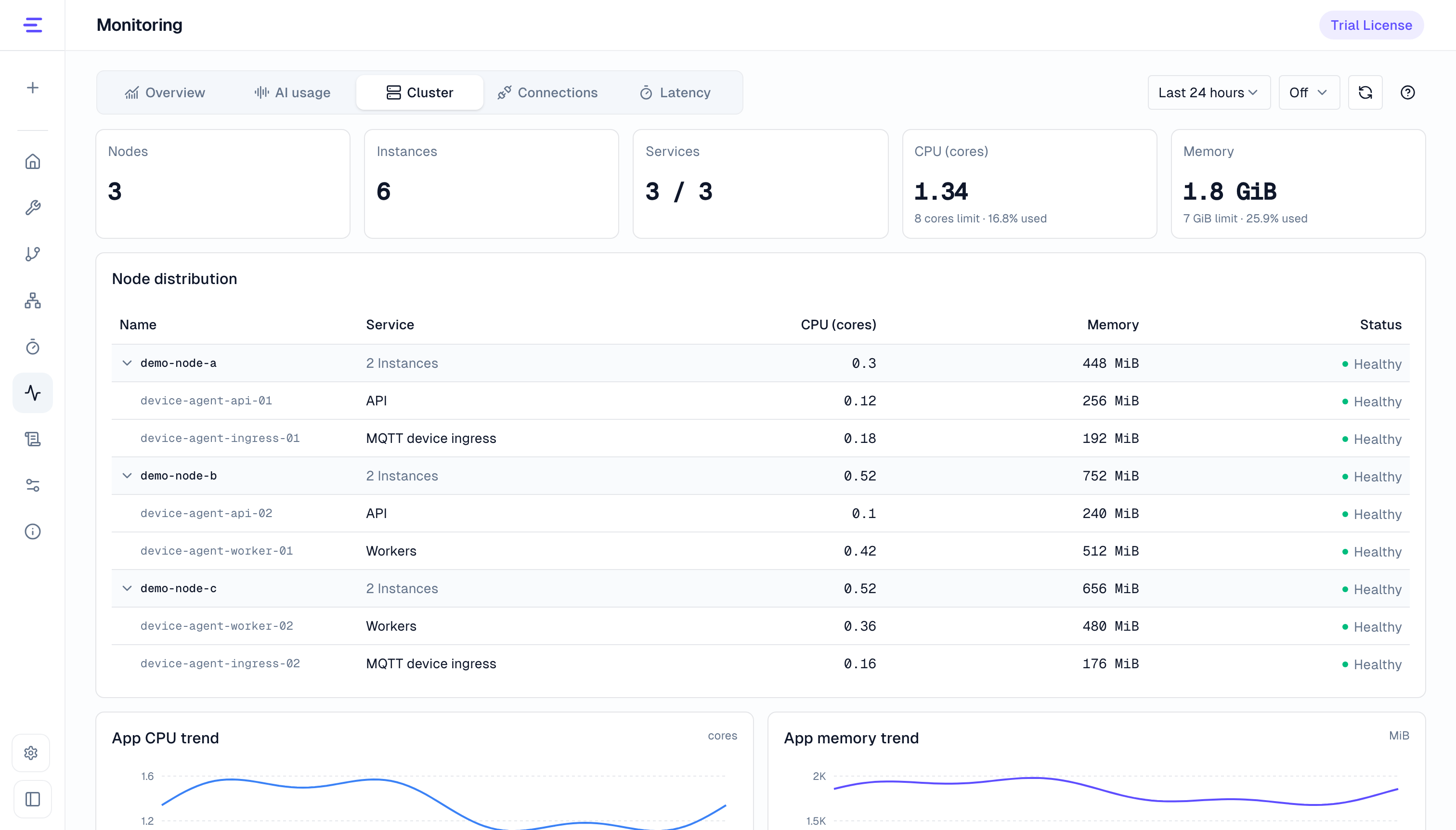Open the Home sidebar icon

[x=32, y=161]
